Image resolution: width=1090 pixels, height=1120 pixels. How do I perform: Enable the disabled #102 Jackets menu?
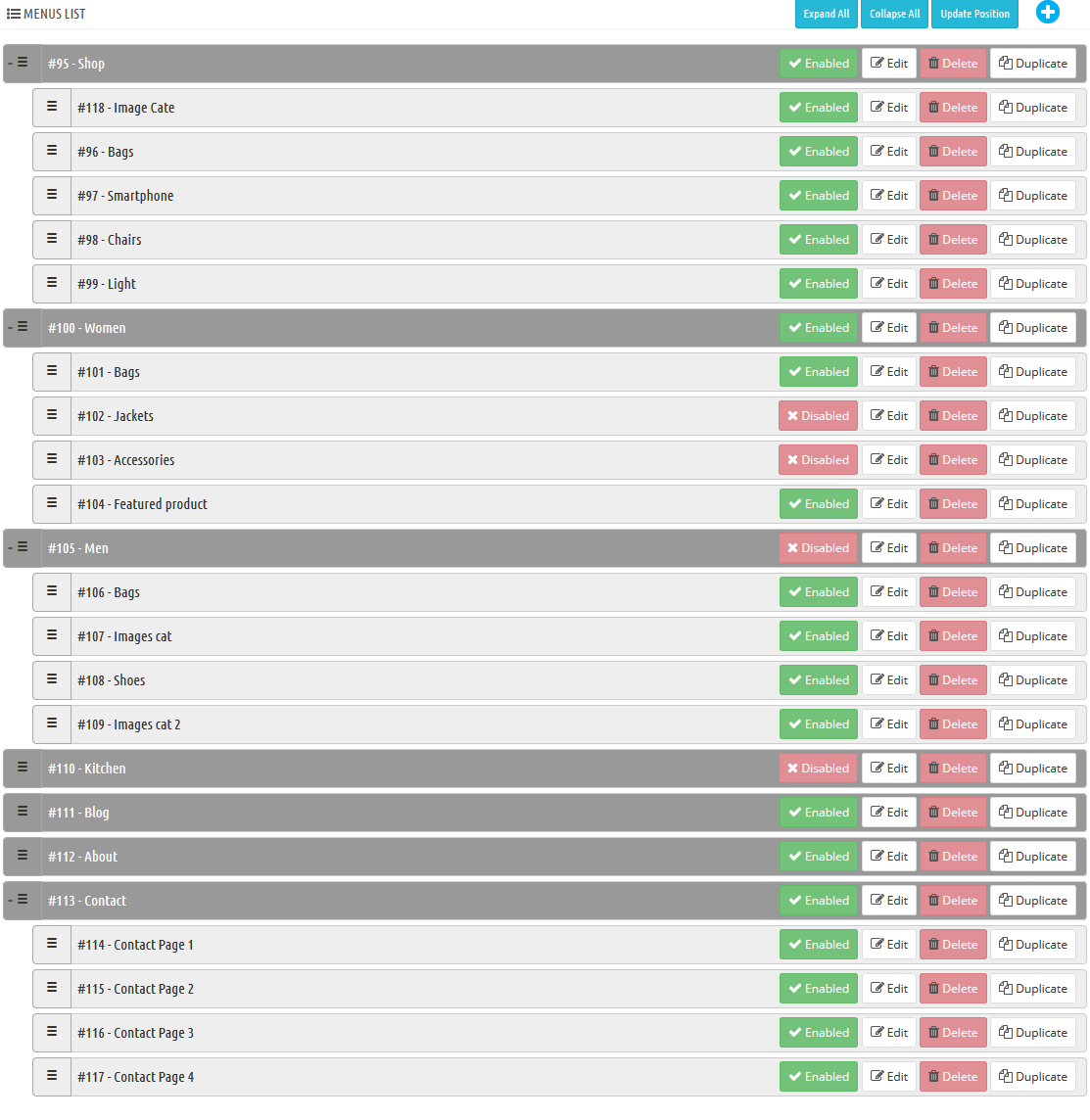click(818, 416)
